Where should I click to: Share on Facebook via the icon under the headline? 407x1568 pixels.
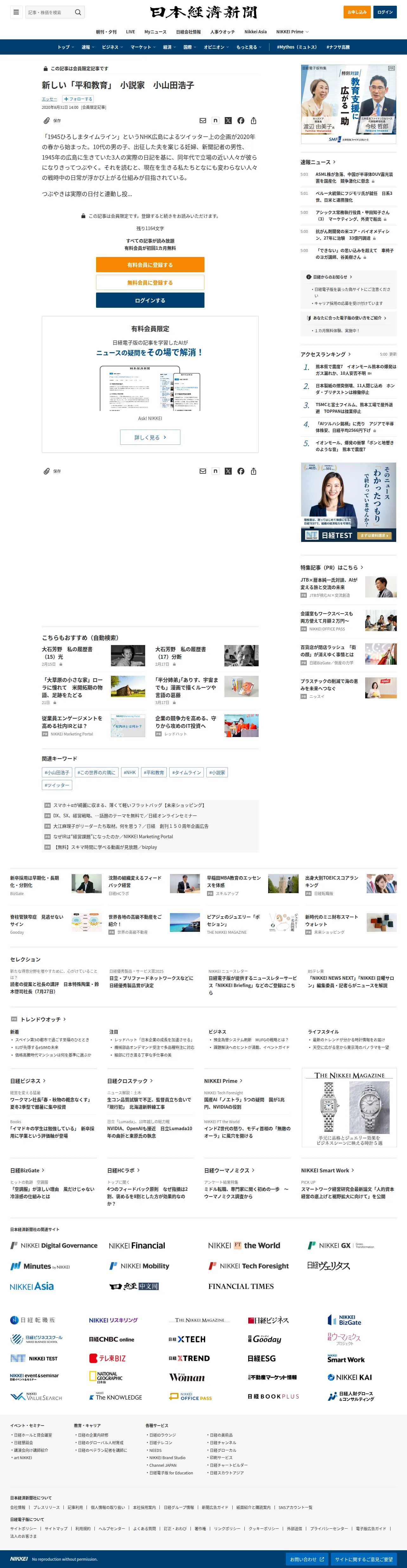tap(241, 121)
